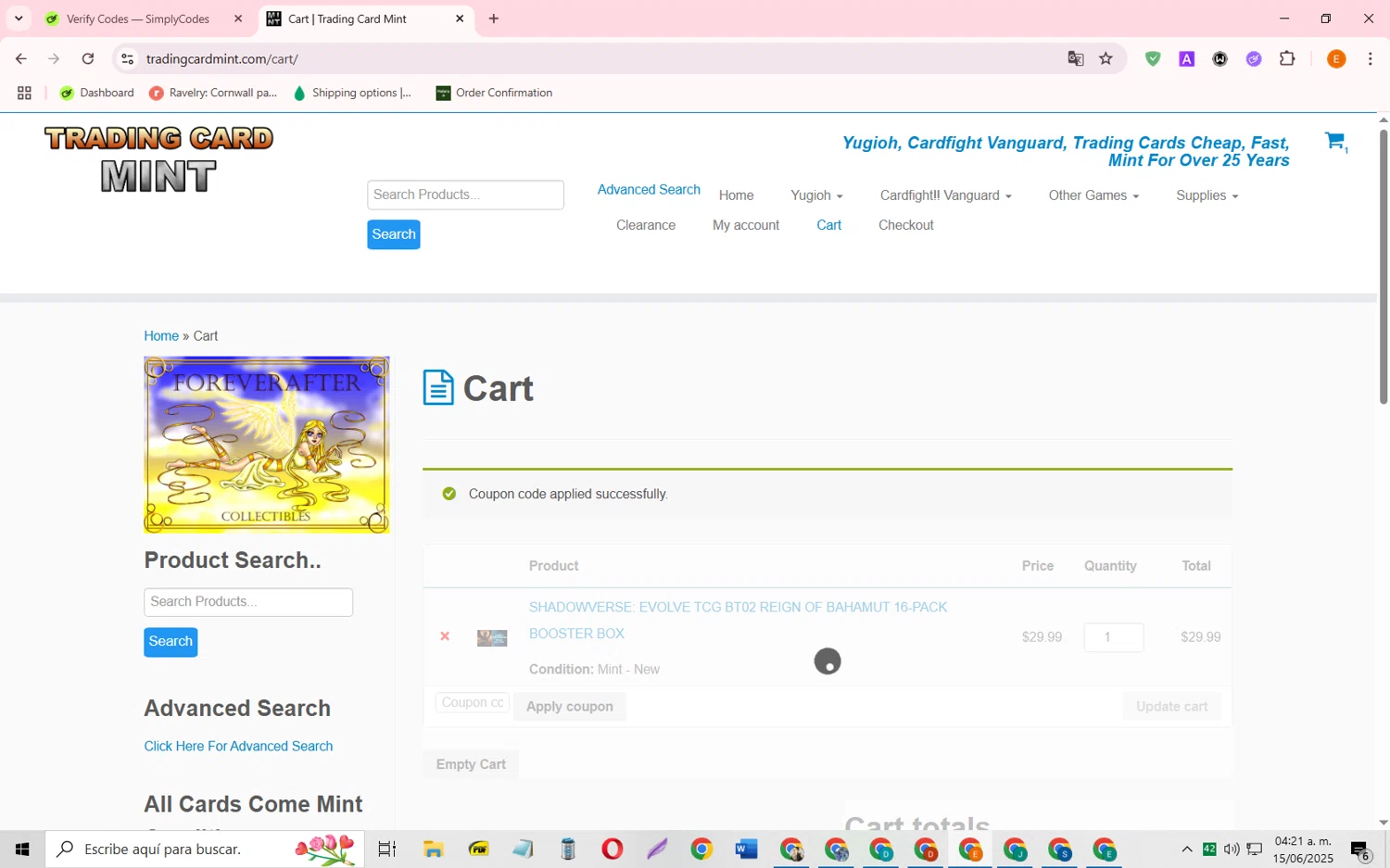
Task: Click the Windows taskbar search box
Action: (205, 849)
